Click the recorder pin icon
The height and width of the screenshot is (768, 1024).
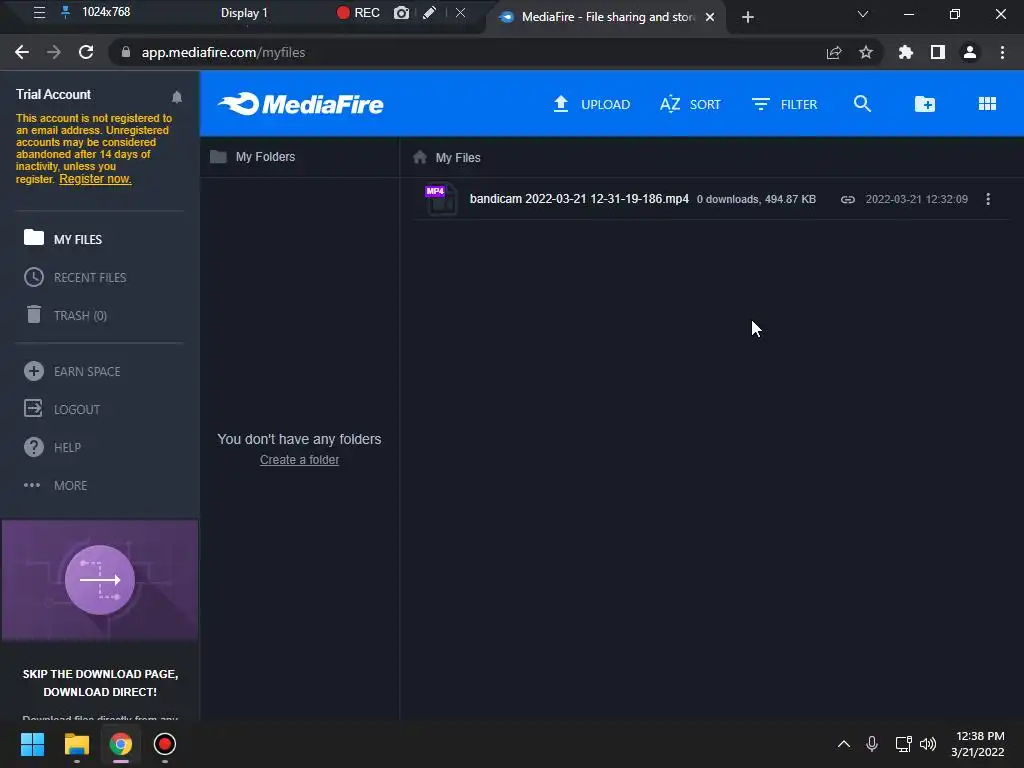coord(65,12)
